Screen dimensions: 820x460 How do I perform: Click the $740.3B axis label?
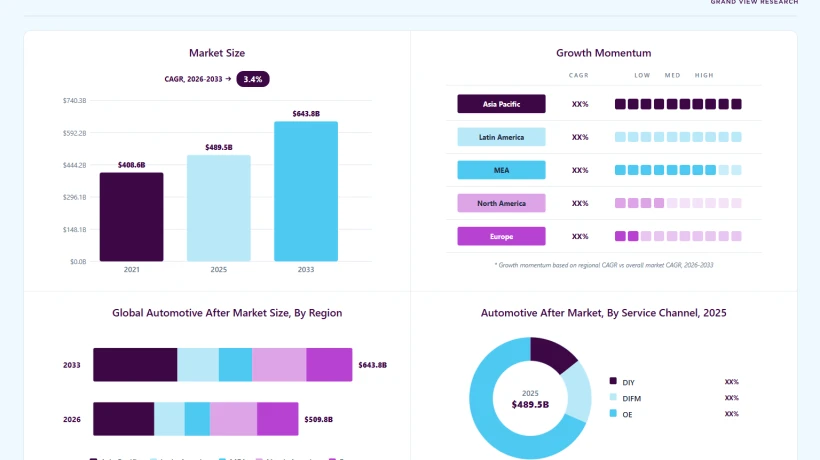coord(74,100)
